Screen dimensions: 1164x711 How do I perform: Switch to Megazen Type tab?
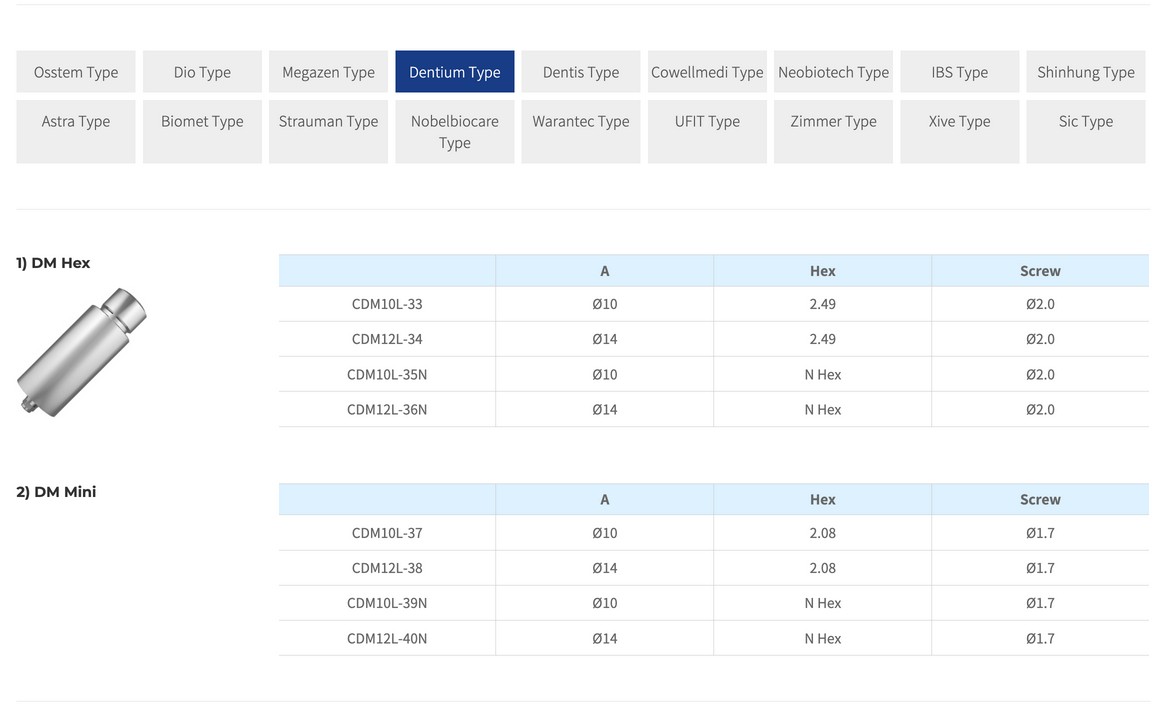[328, 72]
